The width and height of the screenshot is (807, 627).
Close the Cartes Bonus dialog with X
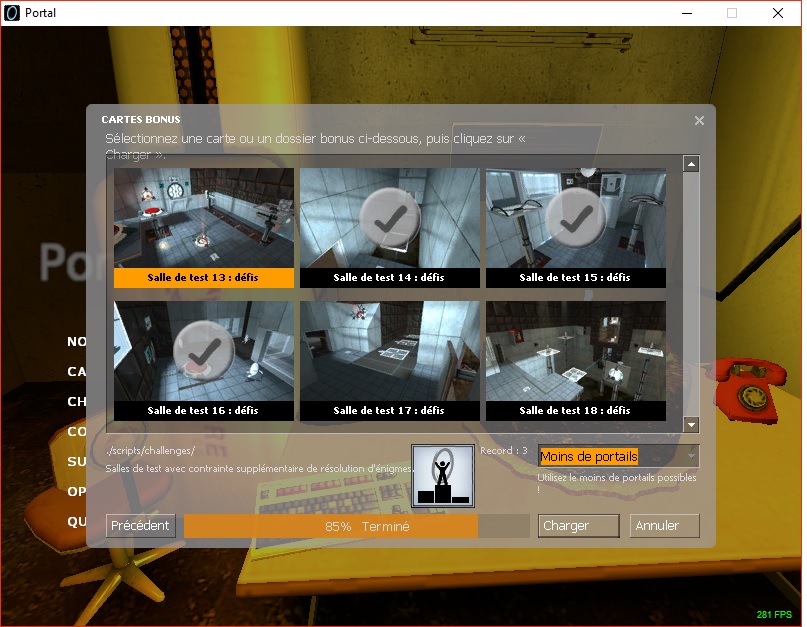[x=699, y=121]
